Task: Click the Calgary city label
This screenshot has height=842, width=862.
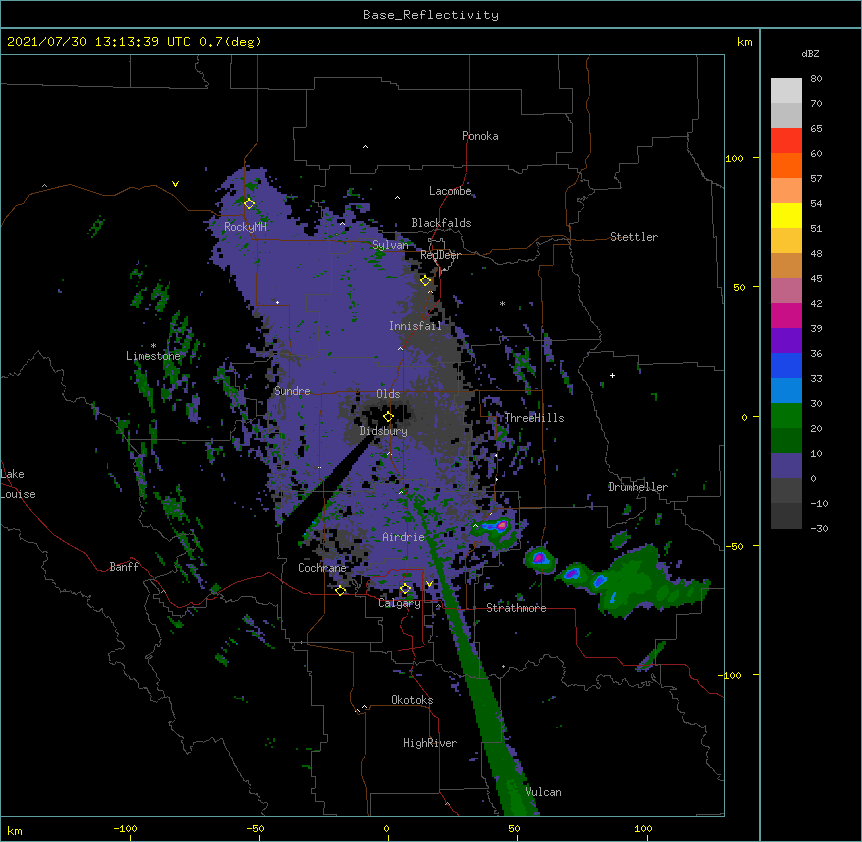Action: pos(399,603)
